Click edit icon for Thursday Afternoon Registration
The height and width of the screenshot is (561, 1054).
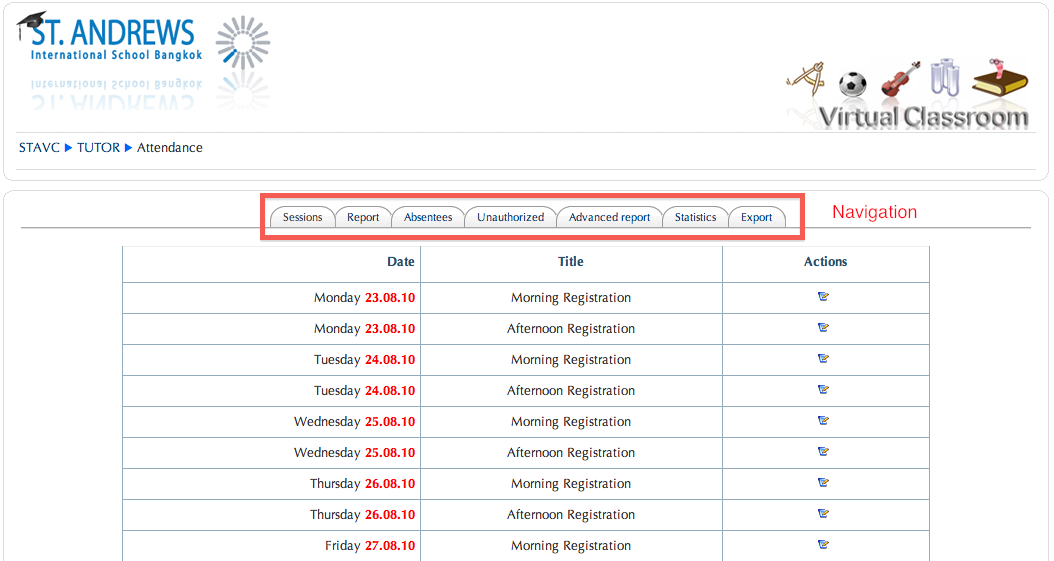tap(823, 514)
